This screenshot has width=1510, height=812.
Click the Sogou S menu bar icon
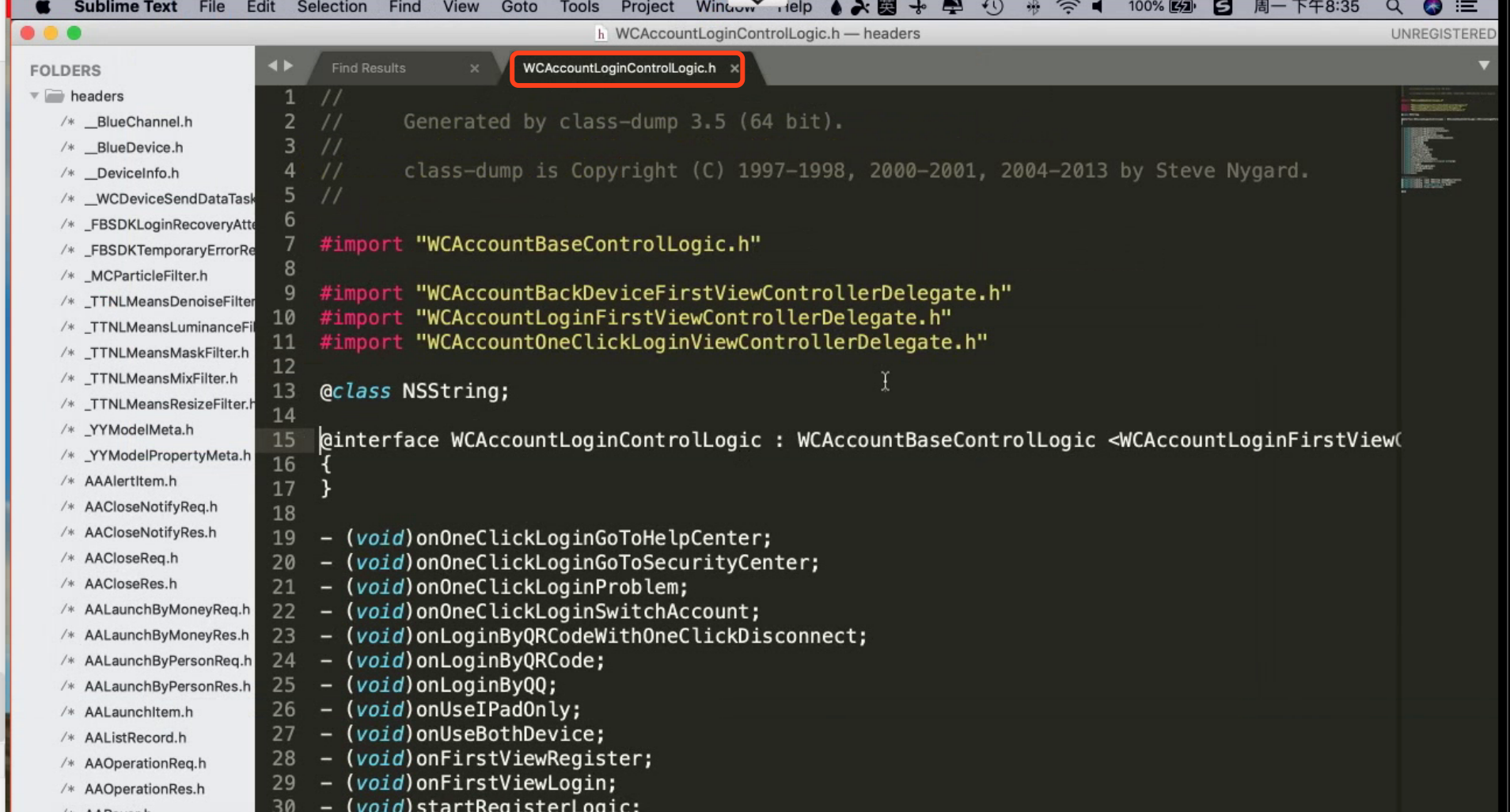[1223, 7]
